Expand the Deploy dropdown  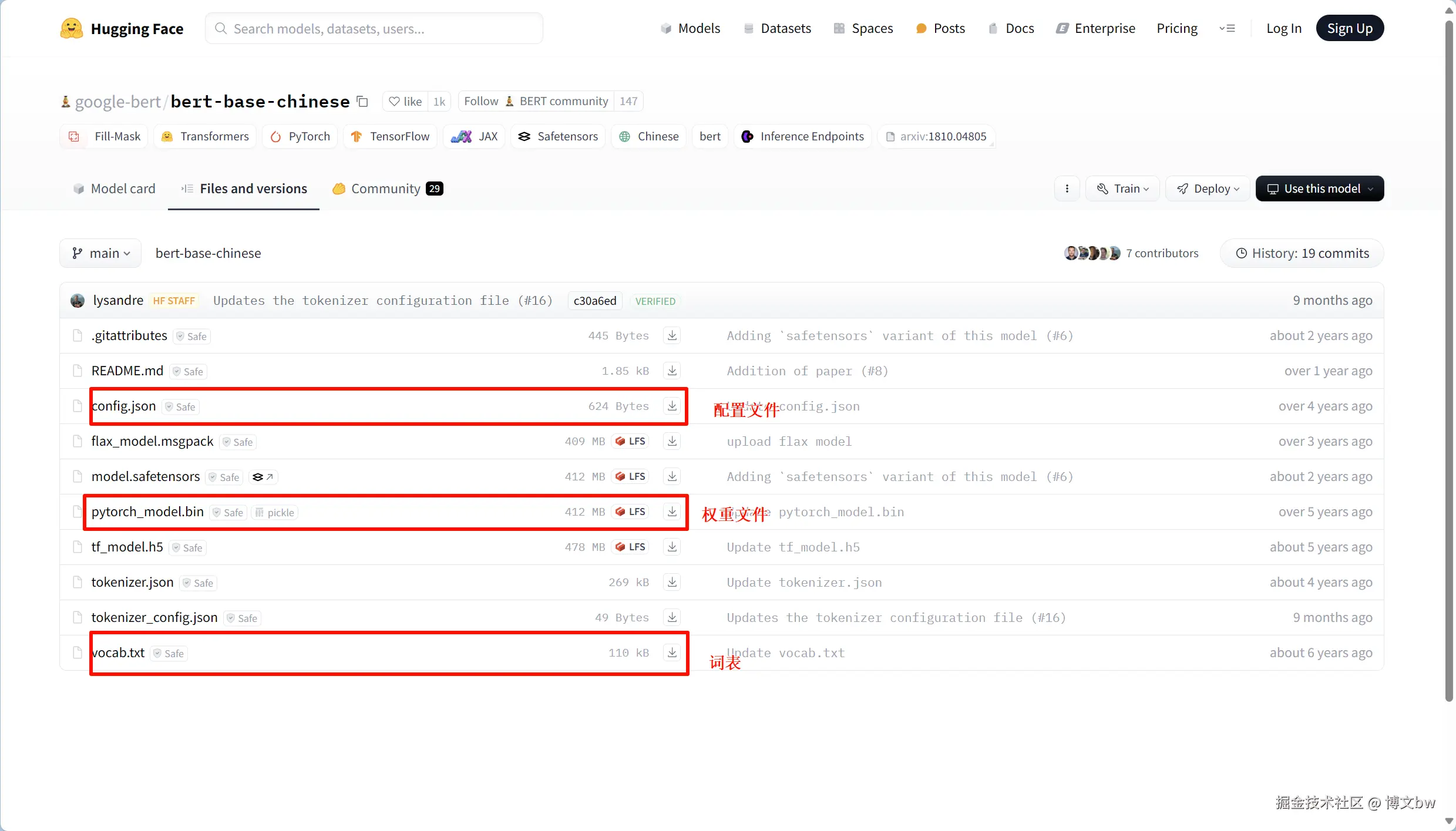click(1208, 189)
